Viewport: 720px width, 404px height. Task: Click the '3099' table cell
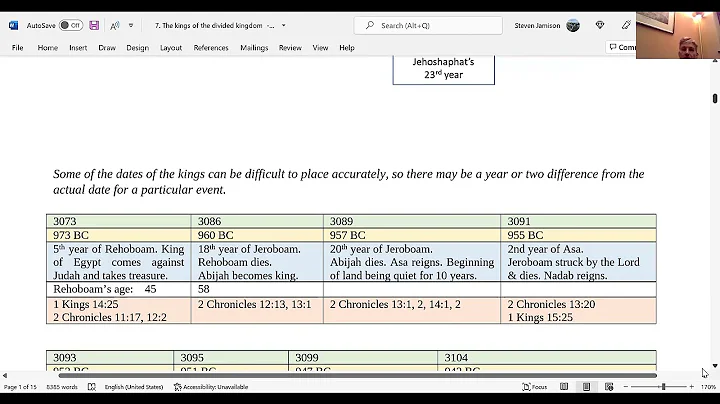point(363,358)
